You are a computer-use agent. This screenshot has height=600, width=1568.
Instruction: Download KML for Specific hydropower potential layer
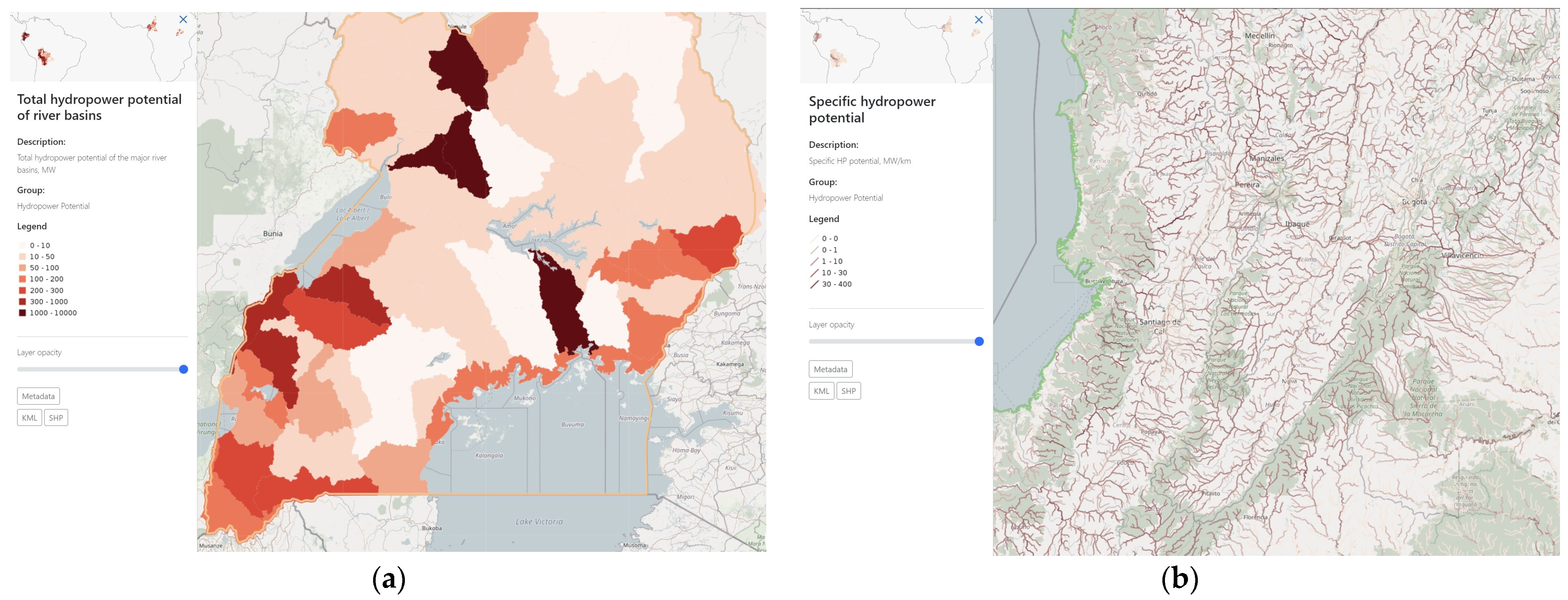[821, 391]
